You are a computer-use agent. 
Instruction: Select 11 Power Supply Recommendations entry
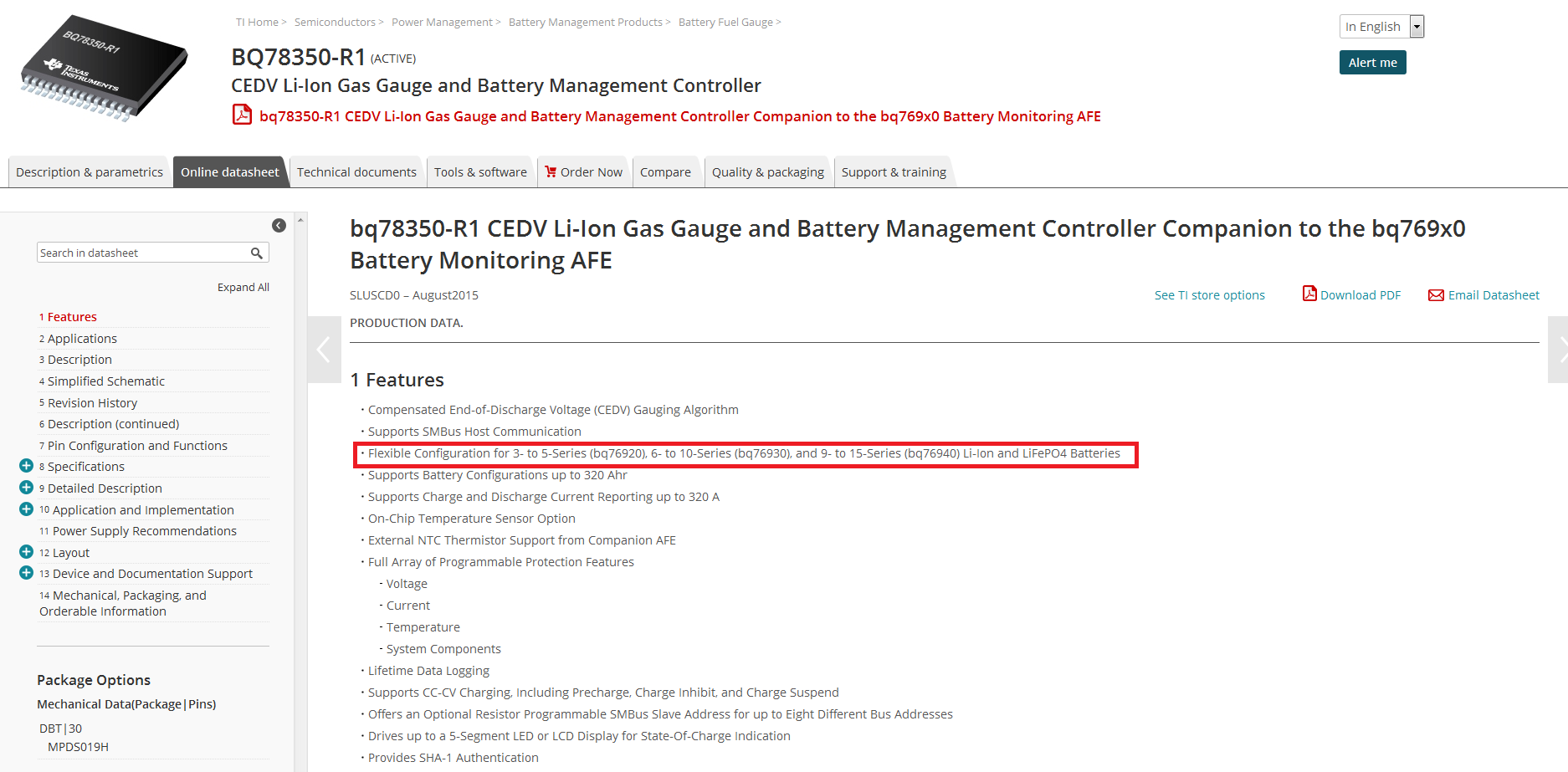tap(138, 531)
